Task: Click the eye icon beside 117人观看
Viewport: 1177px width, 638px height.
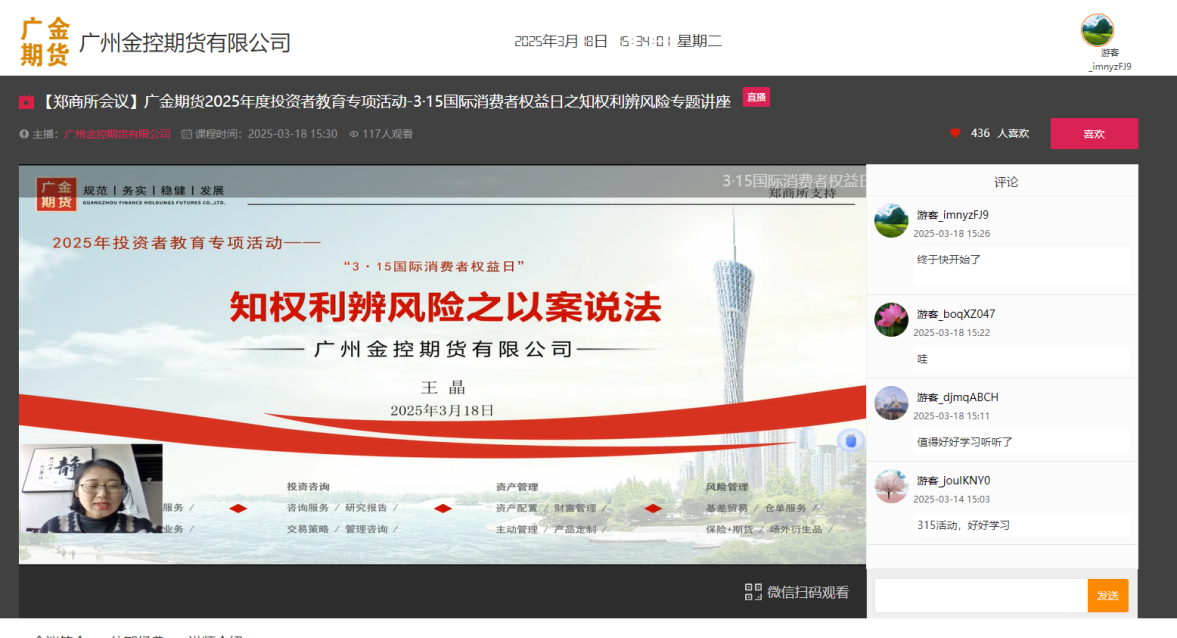Action: point(354,134)
